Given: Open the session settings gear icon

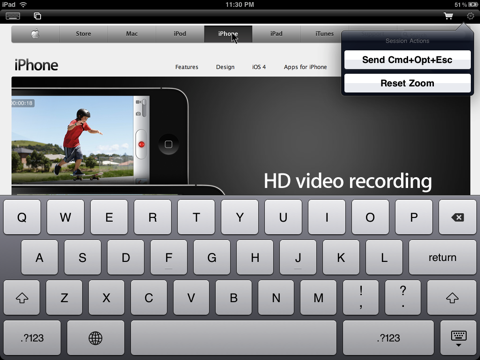Looking at the screenshot, I should (470, 16).
